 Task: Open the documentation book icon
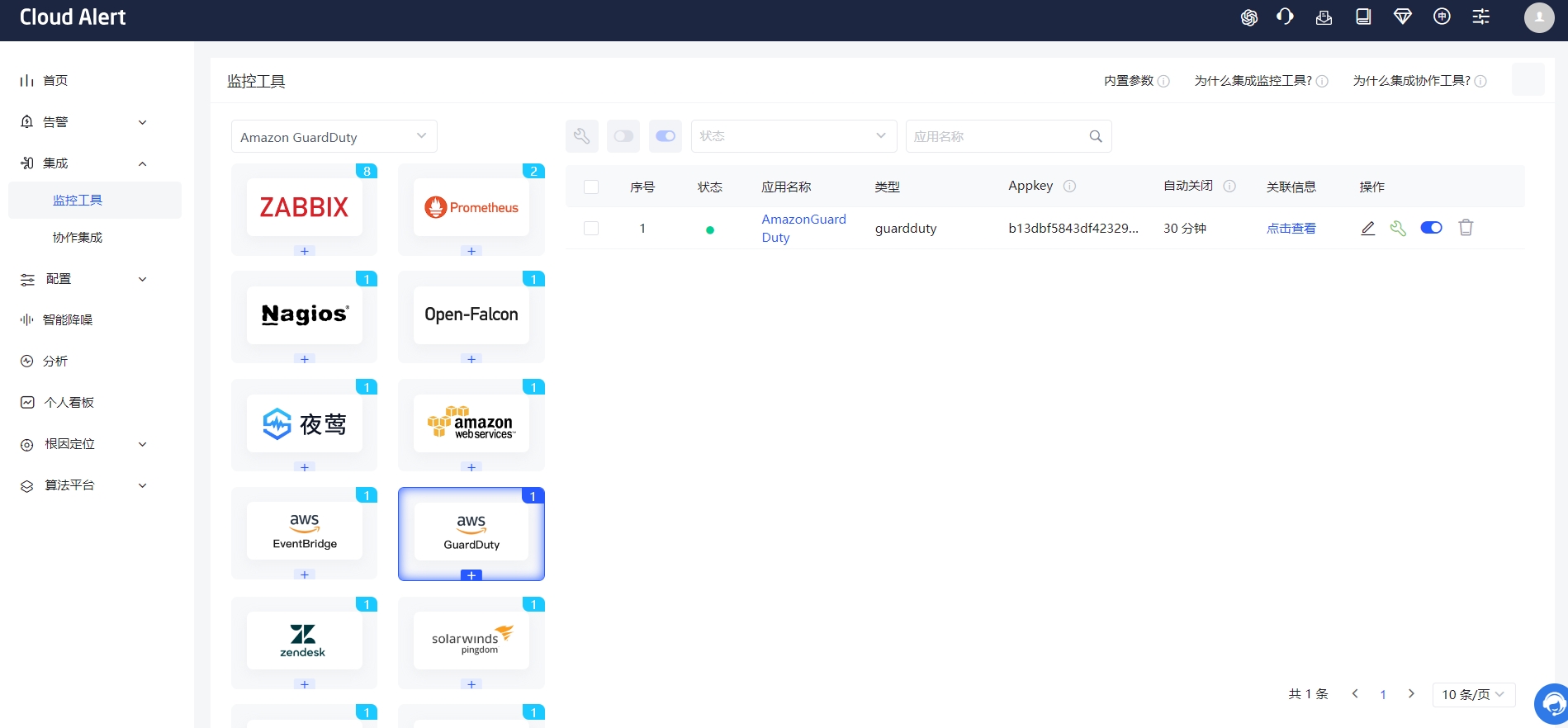1363,17
